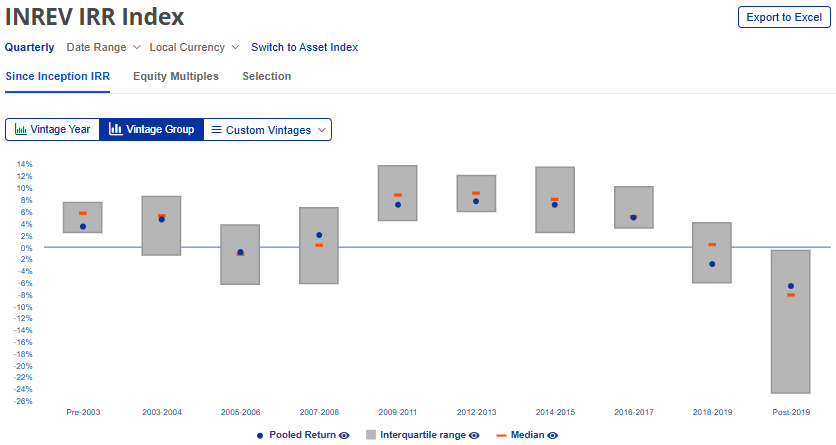Click the Pre-2003 axis label

83,412
